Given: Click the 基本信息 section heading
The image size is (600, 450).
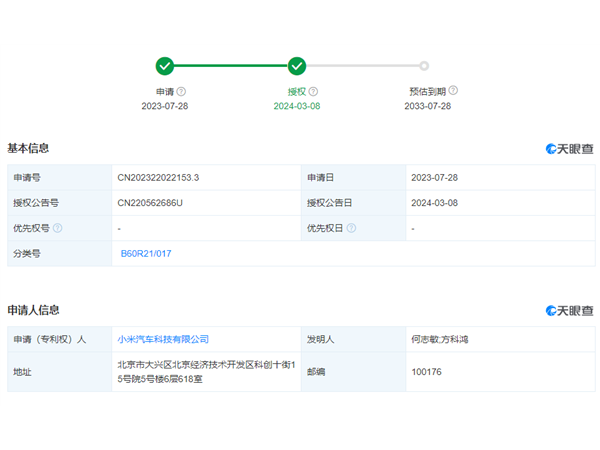Looking at the screenshot, I should (28, 149).
